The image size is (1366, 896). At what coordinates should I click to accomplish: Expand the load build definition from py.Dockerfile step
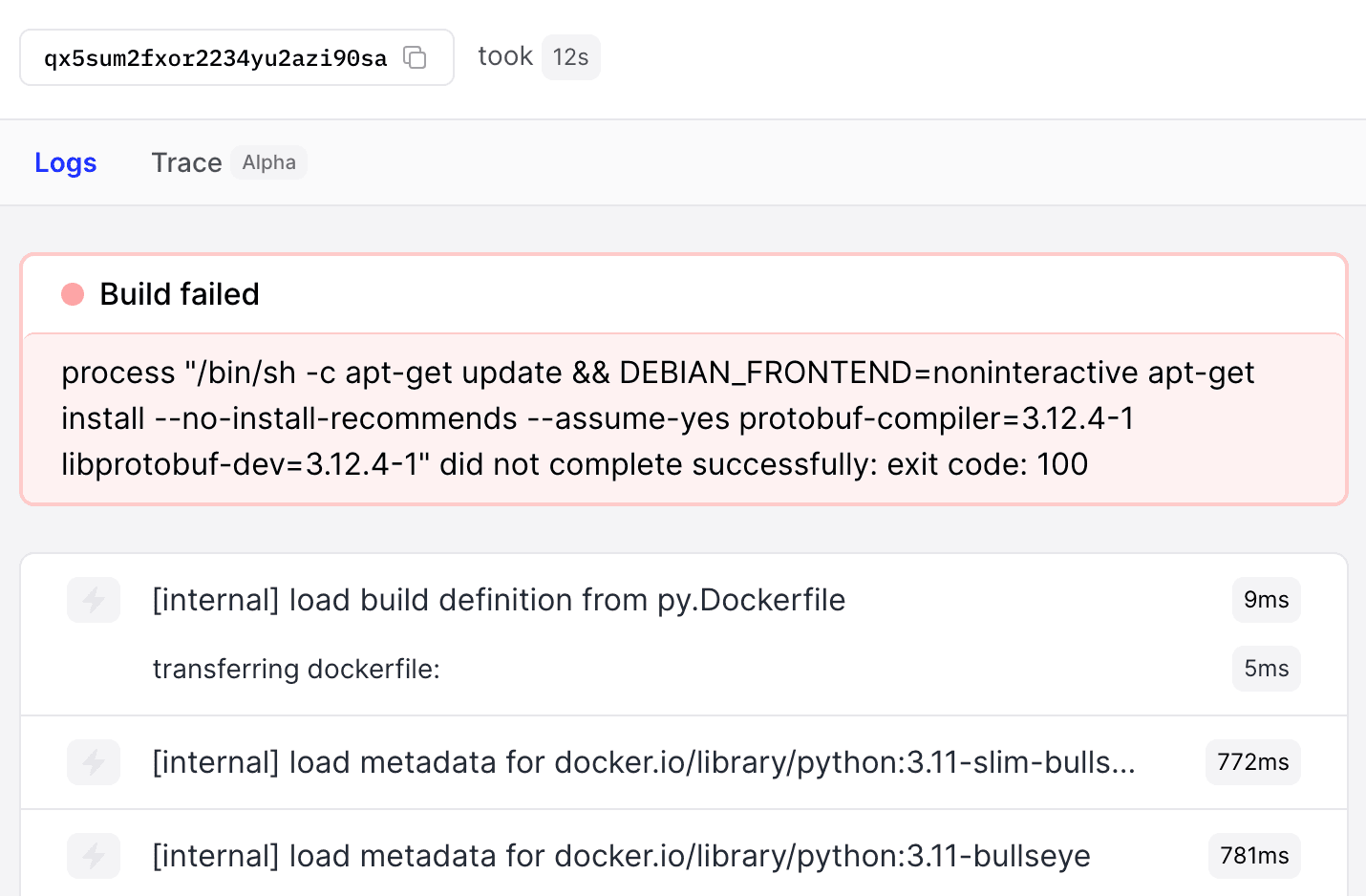pos(499,600)
